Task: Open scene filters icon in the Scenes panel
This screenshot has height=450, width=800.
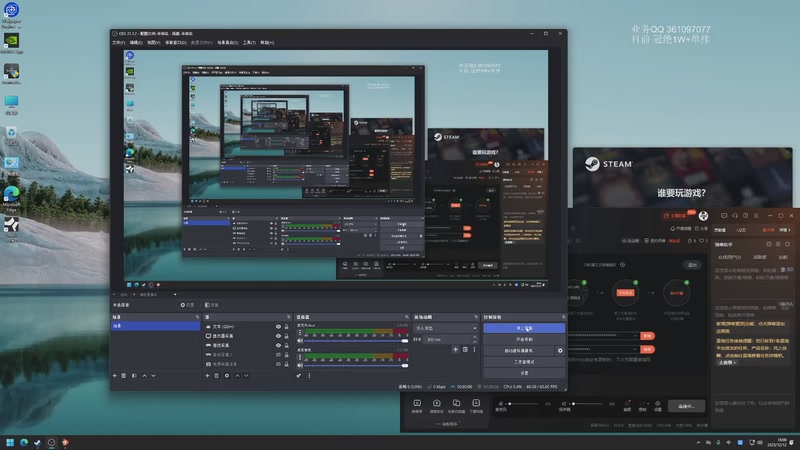Action: click(x=134, y=376)
